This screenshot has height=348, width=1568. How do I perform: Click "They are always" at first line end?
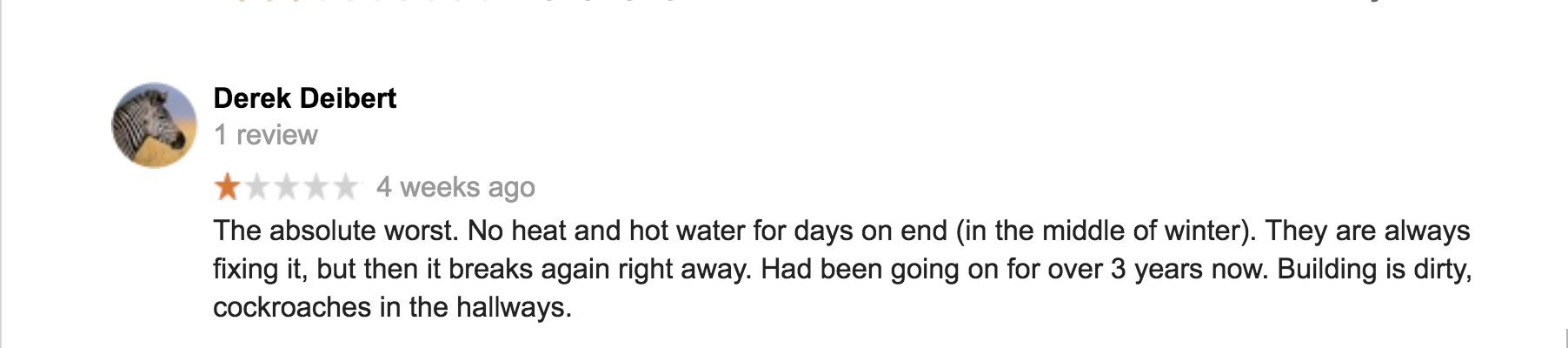tap(1367, 231)
